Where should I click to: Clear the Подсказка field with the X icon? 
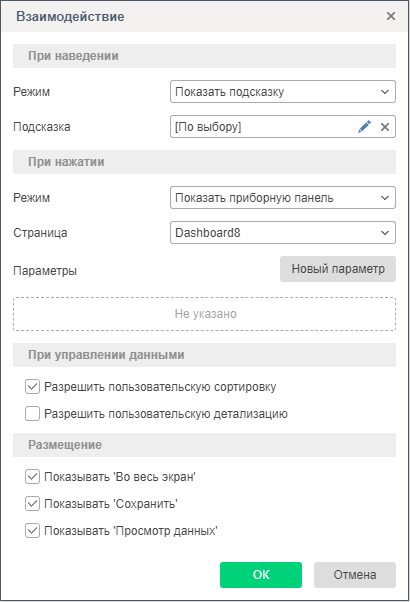click(385, 127)
